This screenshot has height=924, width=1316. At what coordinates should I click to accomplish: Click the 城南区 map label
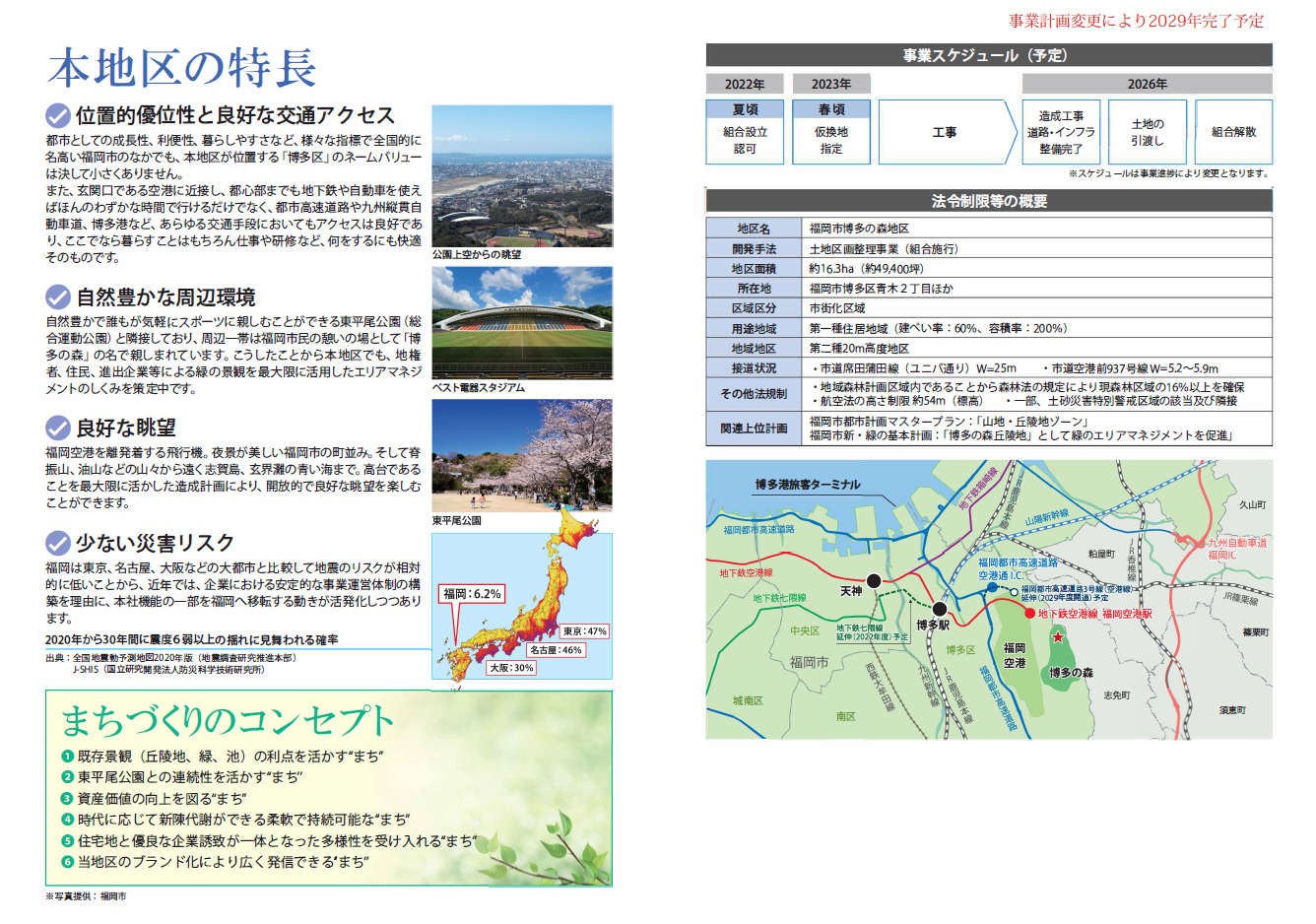point(748,700)
